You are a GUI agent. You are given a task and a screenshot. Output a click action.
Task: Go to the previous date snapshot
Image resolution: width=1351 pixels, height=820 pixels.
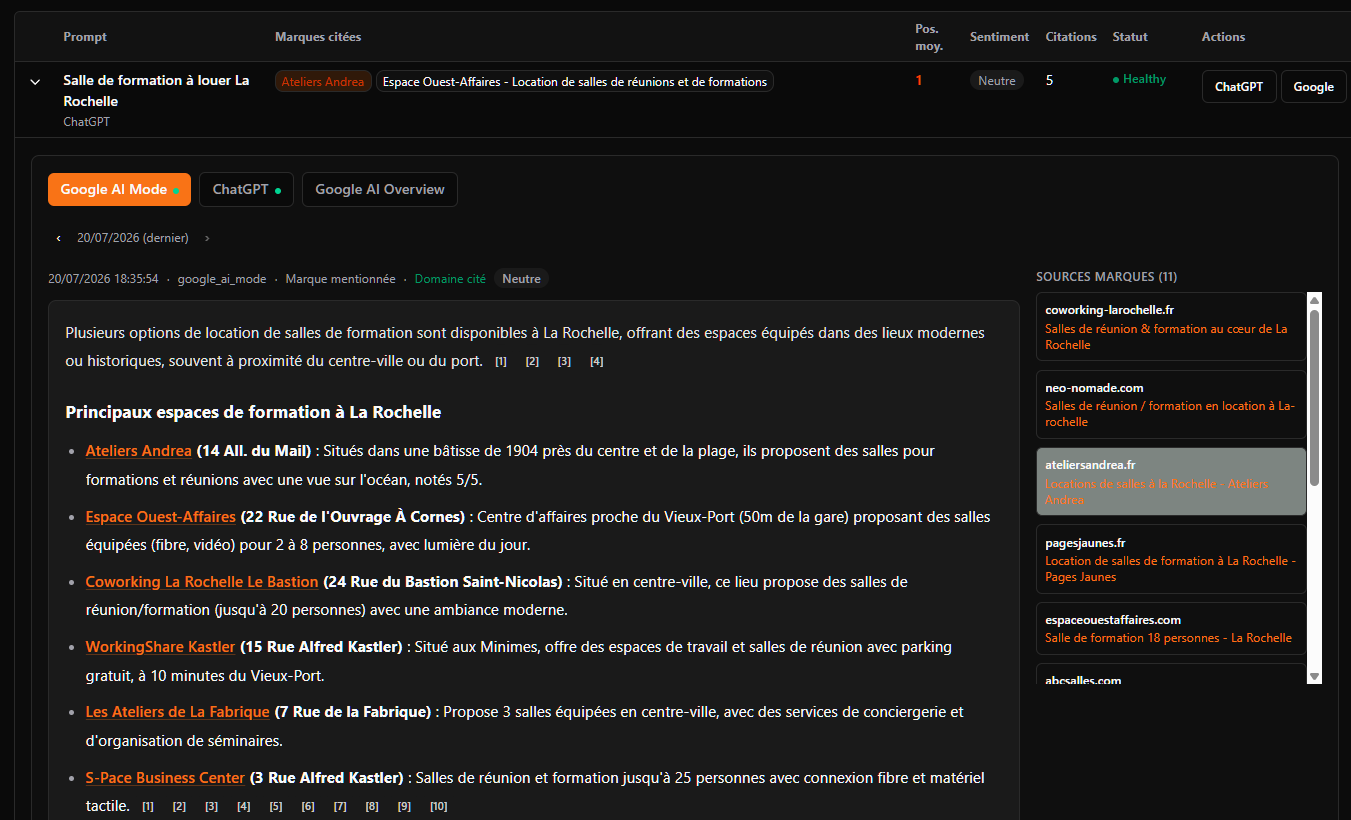58,238
